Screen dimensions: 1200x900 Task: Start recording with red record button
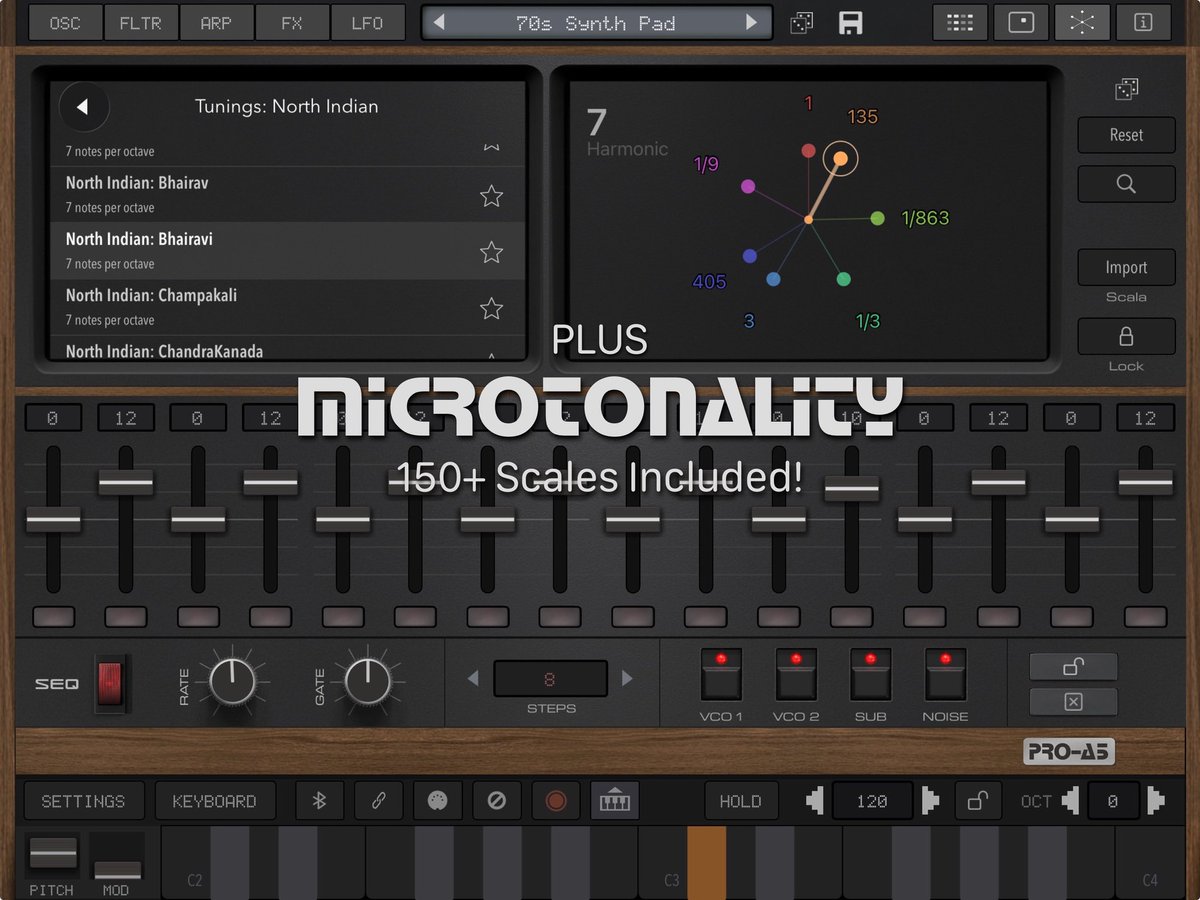556,801
